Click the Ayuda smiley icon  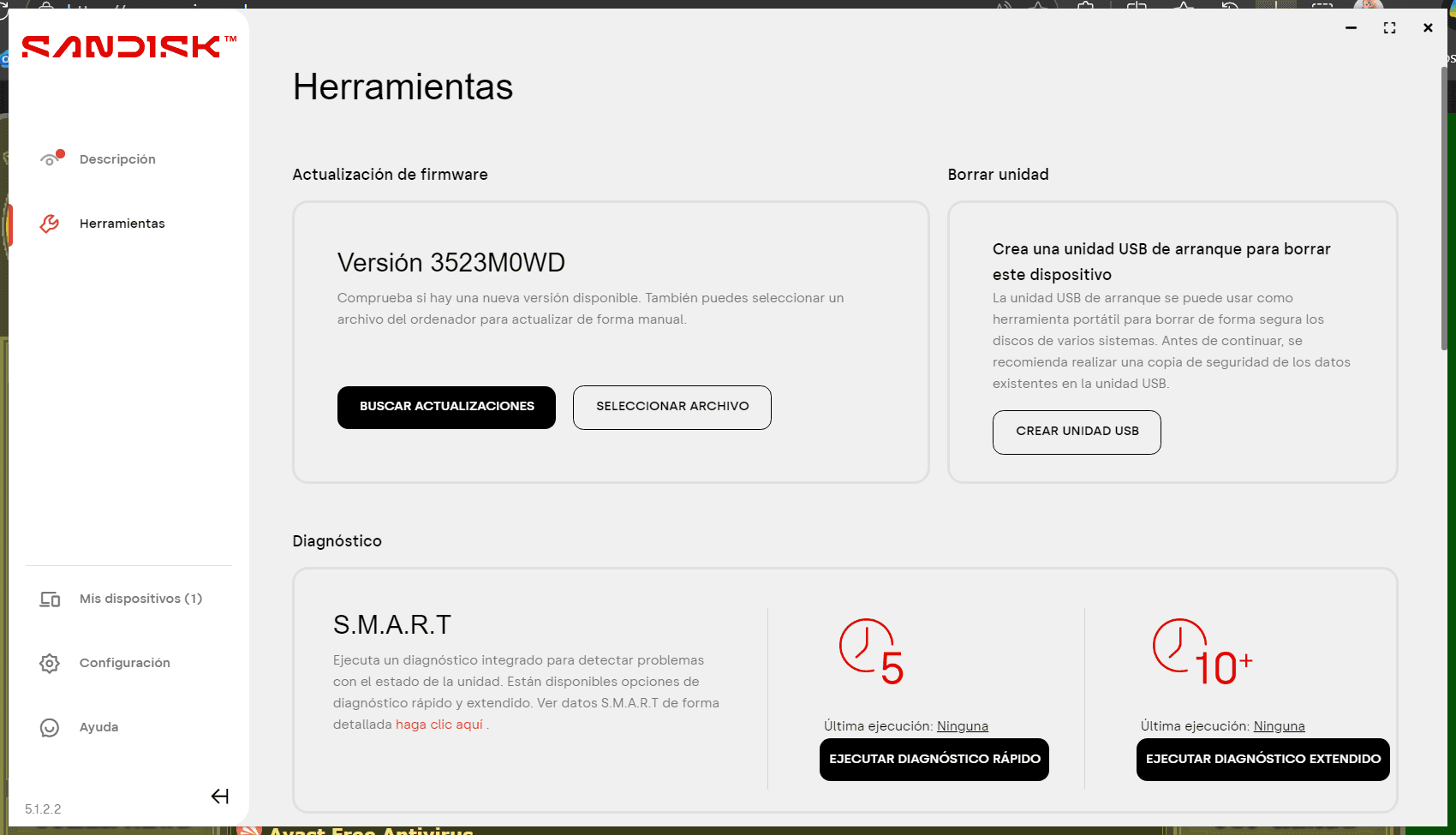point(50,727)
